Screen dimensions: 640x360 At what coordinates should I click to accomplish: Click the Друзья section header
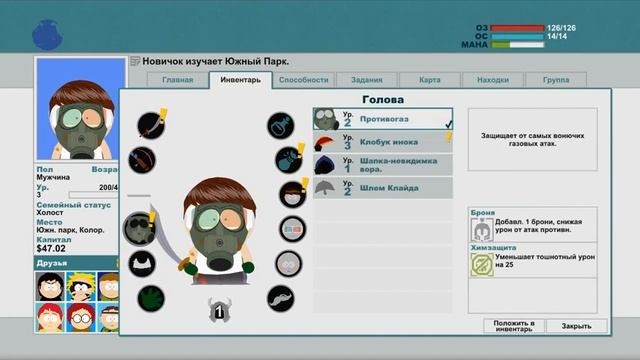pyautogui.click(x=77, y=263)
